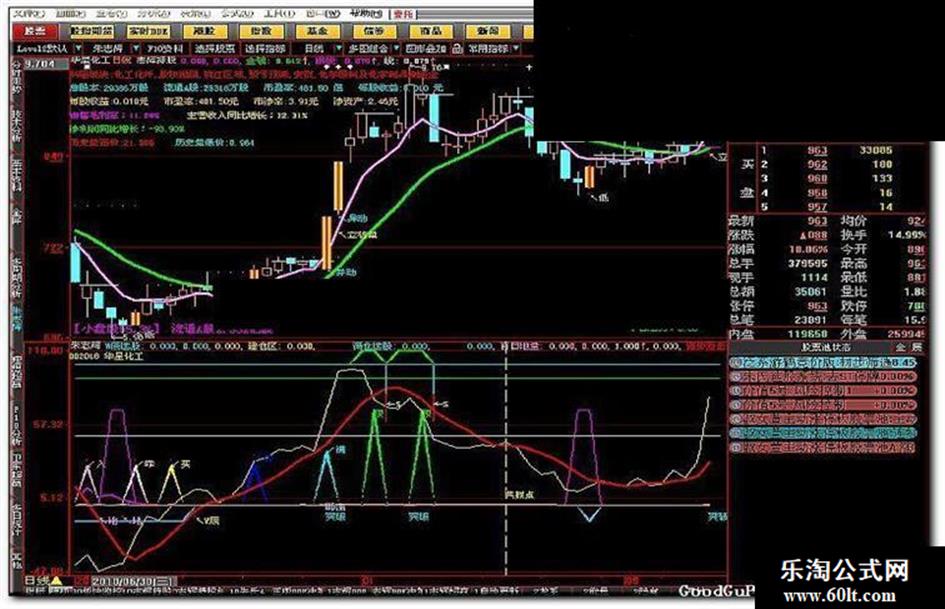Click the 选择股票 toolbar item
Image resolution: width=945 pixels, height=609 pixels.
(215, 48)
